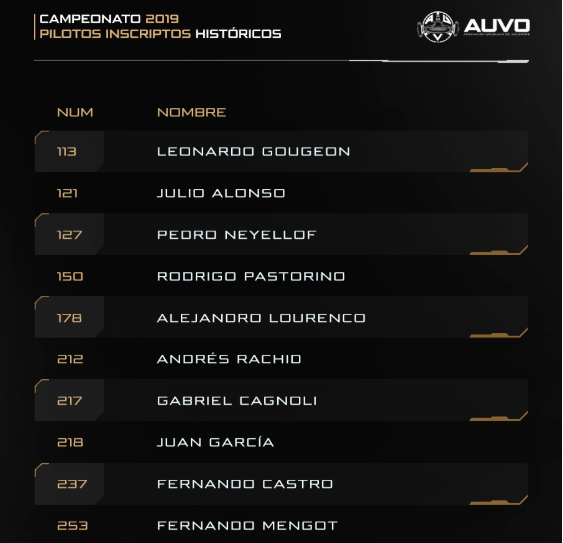563x543 pixels.
Task: Open pilot Leonardo Gougeon row
Action: (x=281, y=151)
